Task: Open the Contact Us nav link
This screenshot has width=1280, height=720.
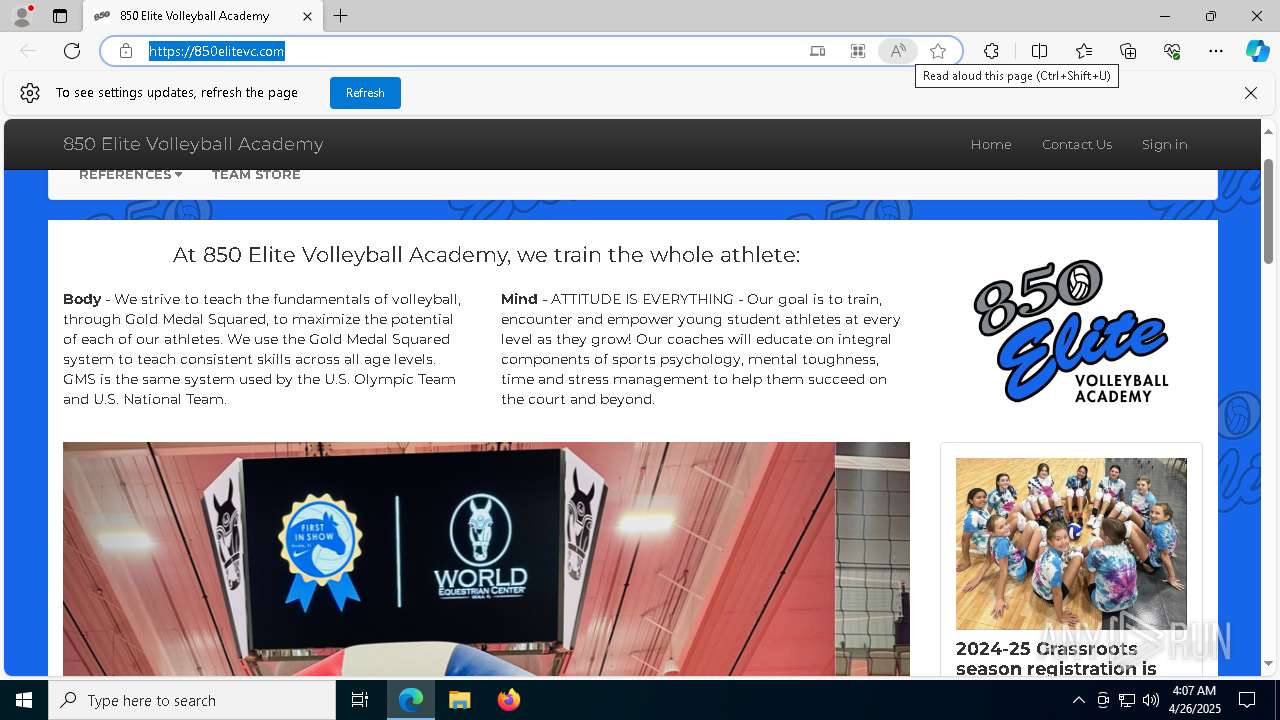Action: coord(1077,144)
